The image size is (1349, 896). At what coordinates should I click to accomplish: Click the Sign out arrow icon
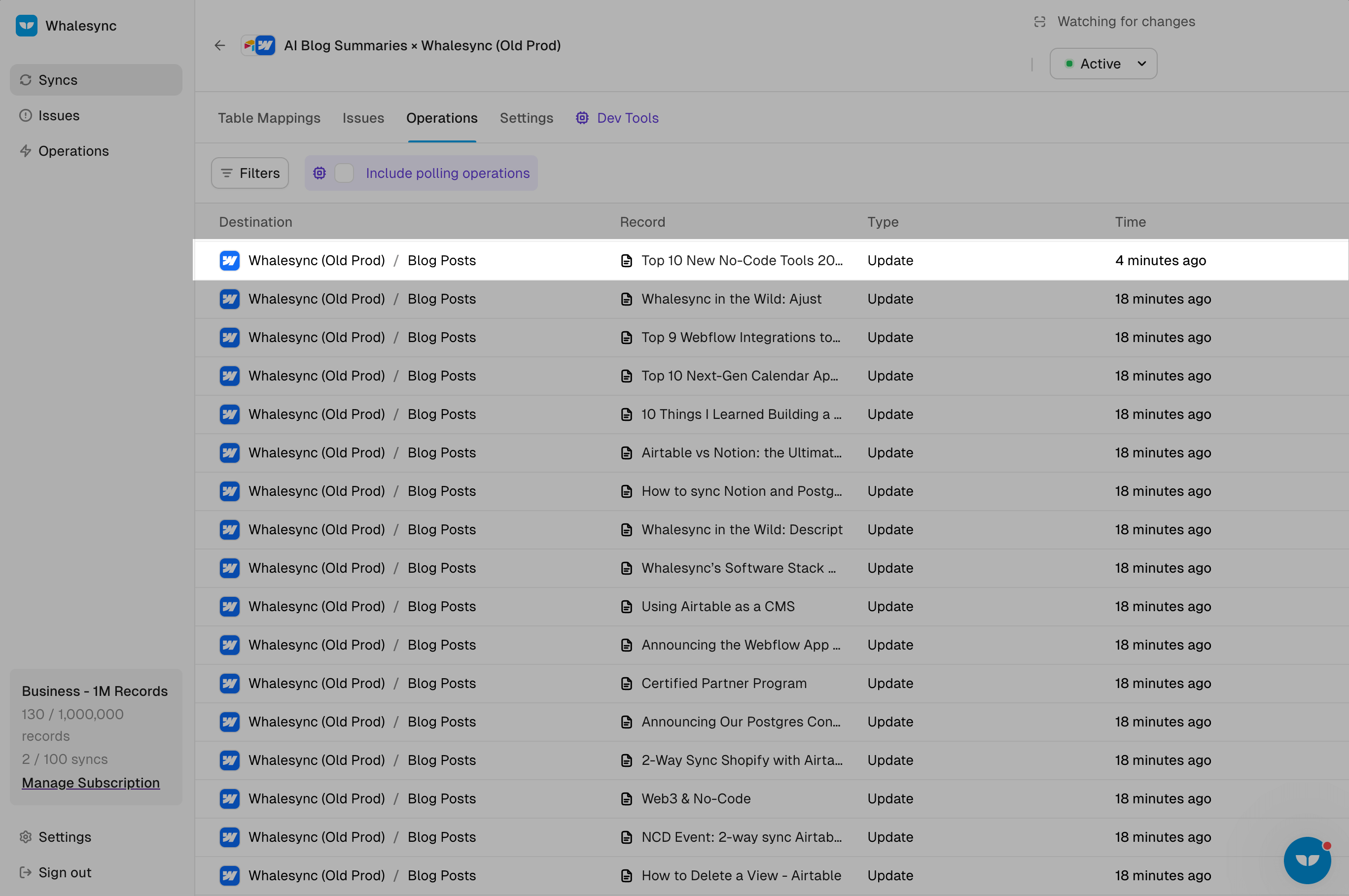(26, 872)
